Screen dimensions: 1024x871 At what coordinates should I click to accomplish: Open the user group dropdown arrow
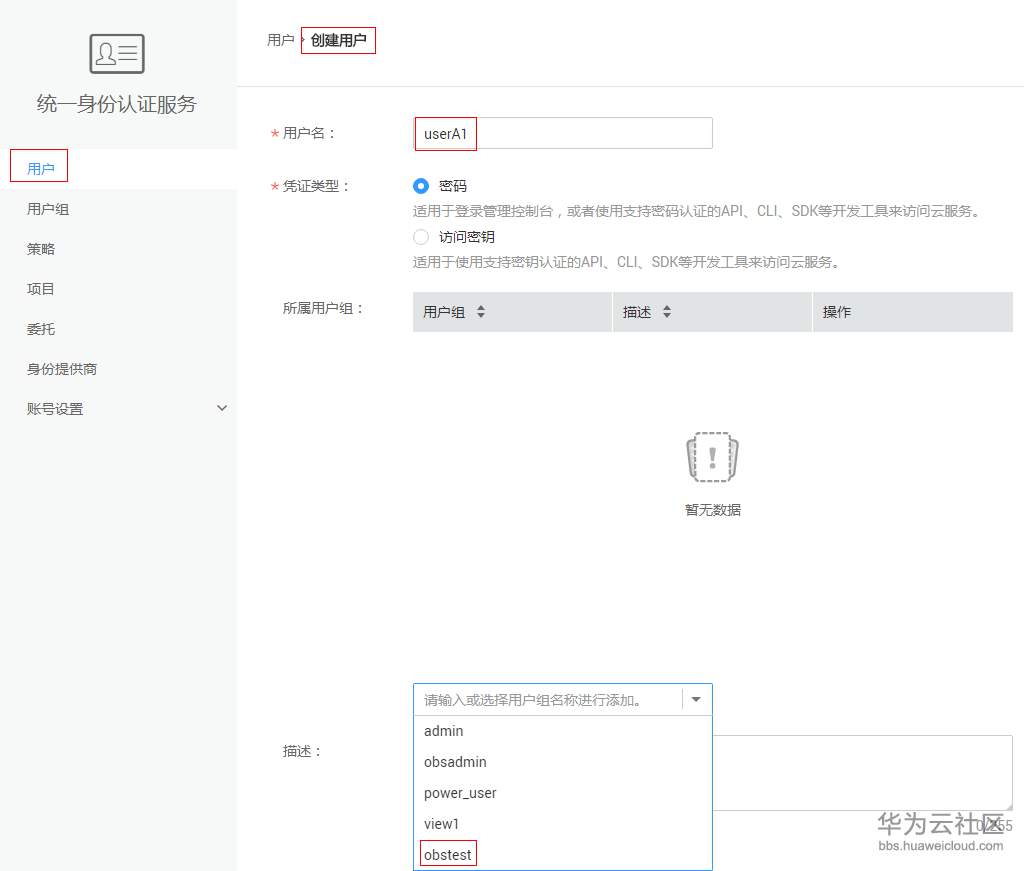pos(696,699)
